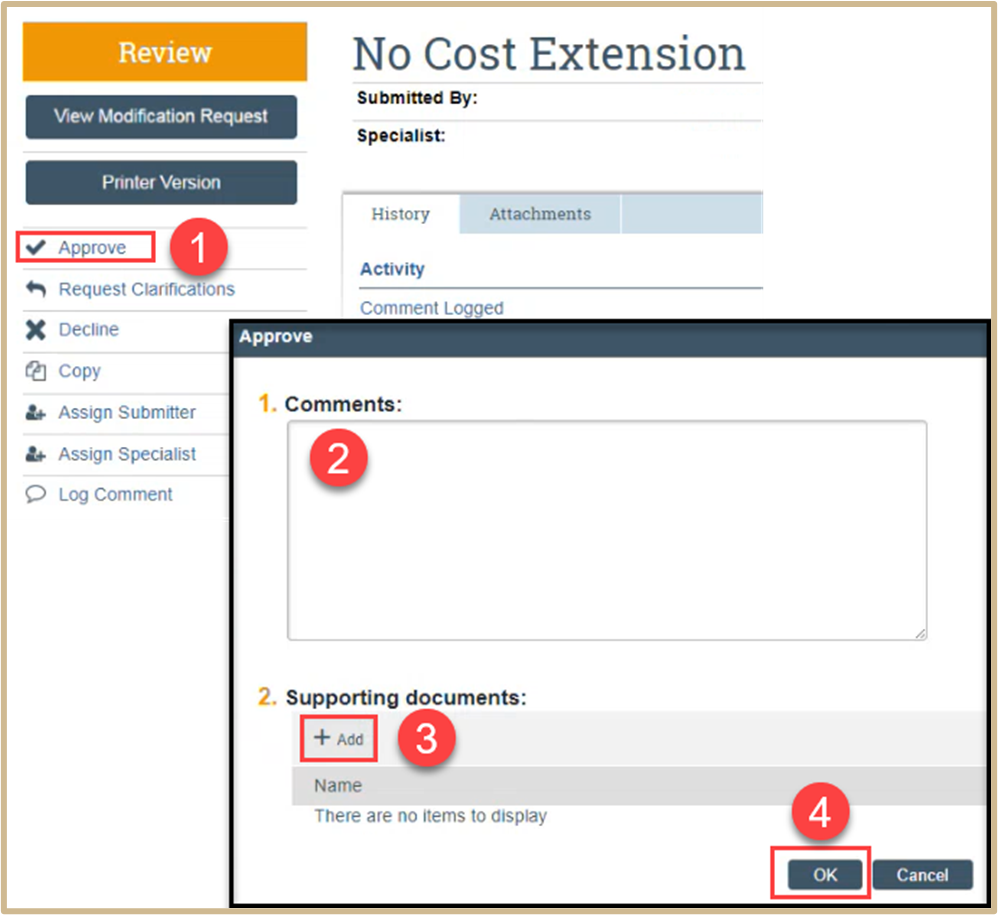Cancel the Approve dialog
The width and height of the screenshot is (998, 915).
[922, 874]
